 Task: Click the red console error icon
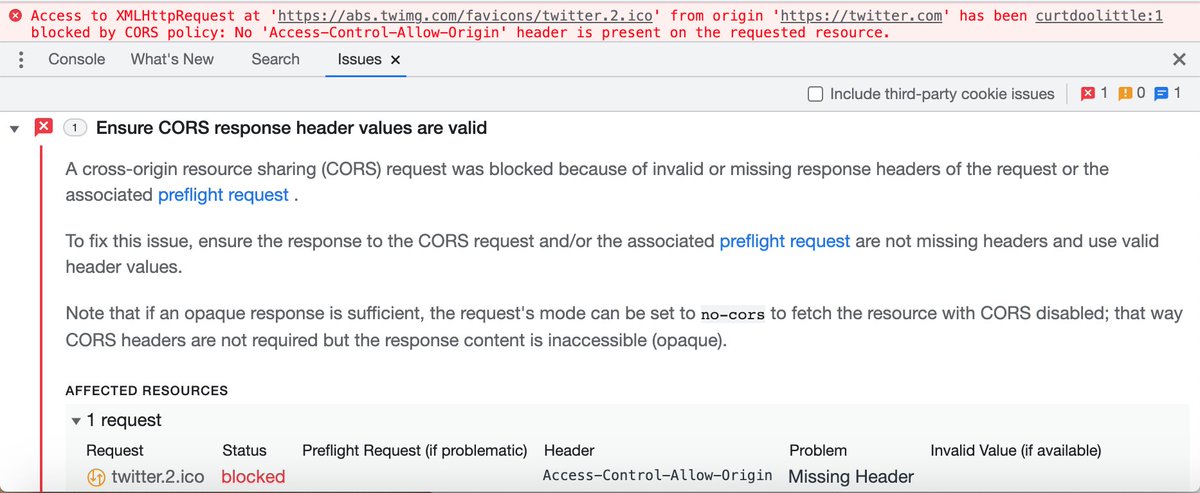16,17
